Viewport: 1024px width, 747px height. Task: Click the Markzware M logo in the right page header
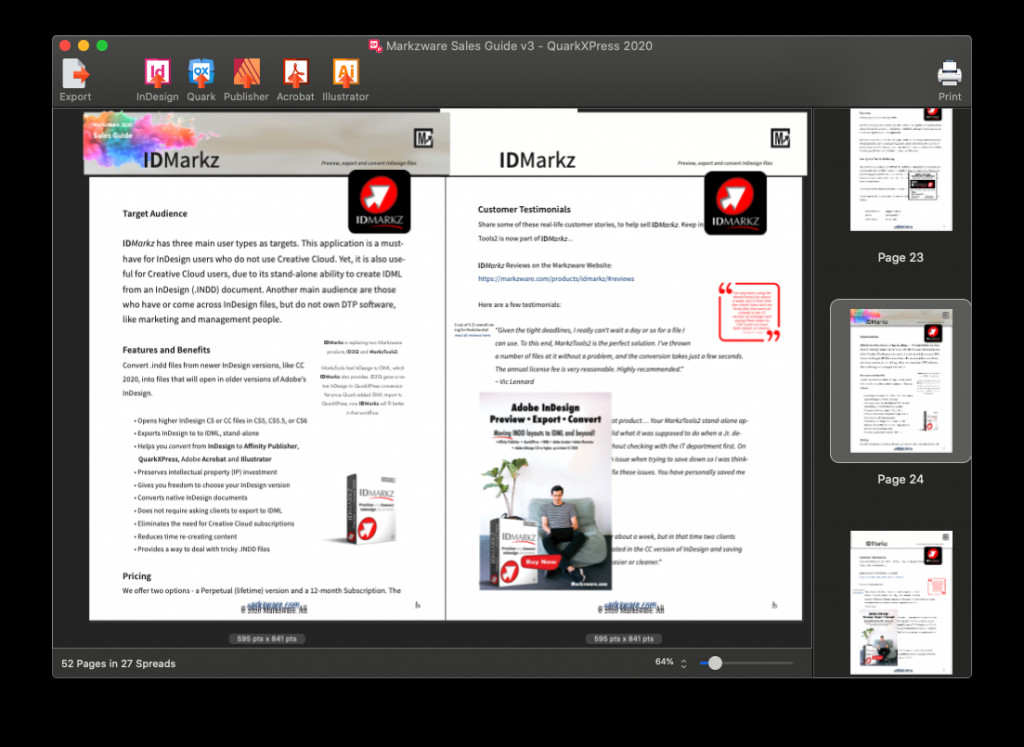click(780, 138)
